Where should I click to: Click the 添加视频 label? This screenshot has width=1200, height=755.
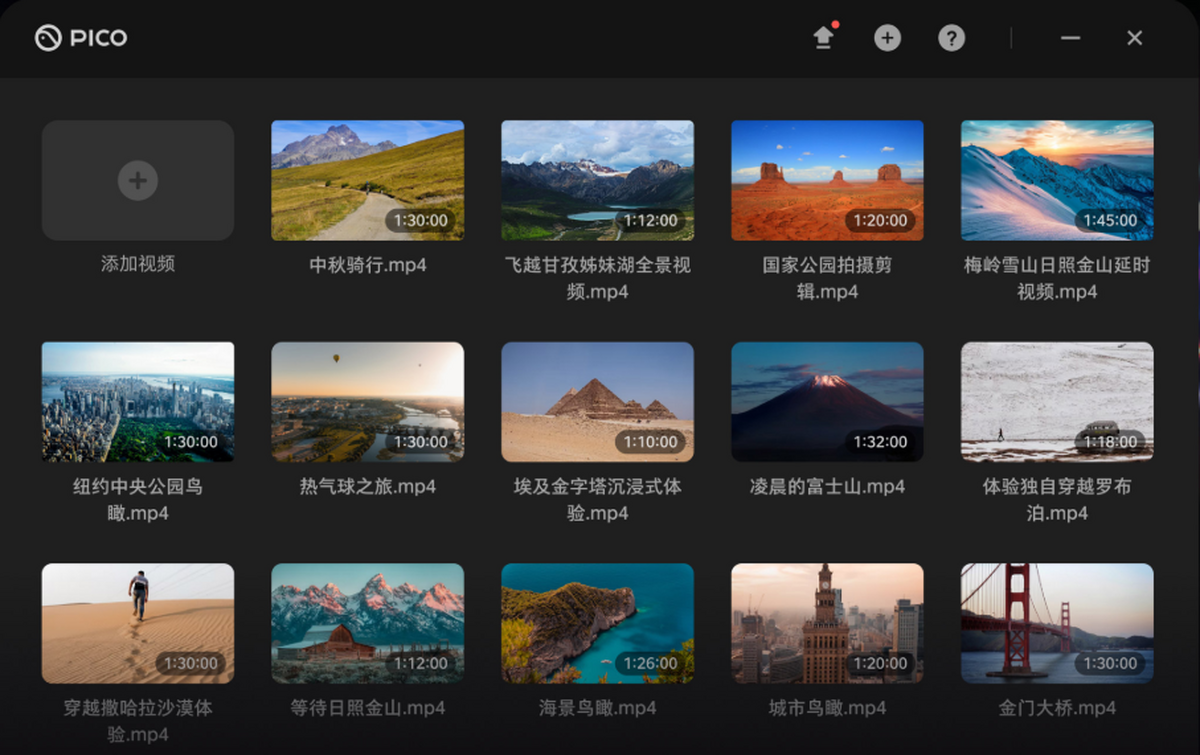pos(138,264)
